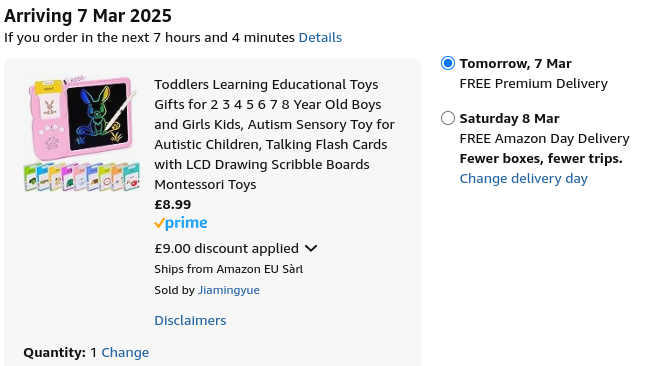
Task: Click the FREE Amazon Day Delivery label
Action: (544, 139)
